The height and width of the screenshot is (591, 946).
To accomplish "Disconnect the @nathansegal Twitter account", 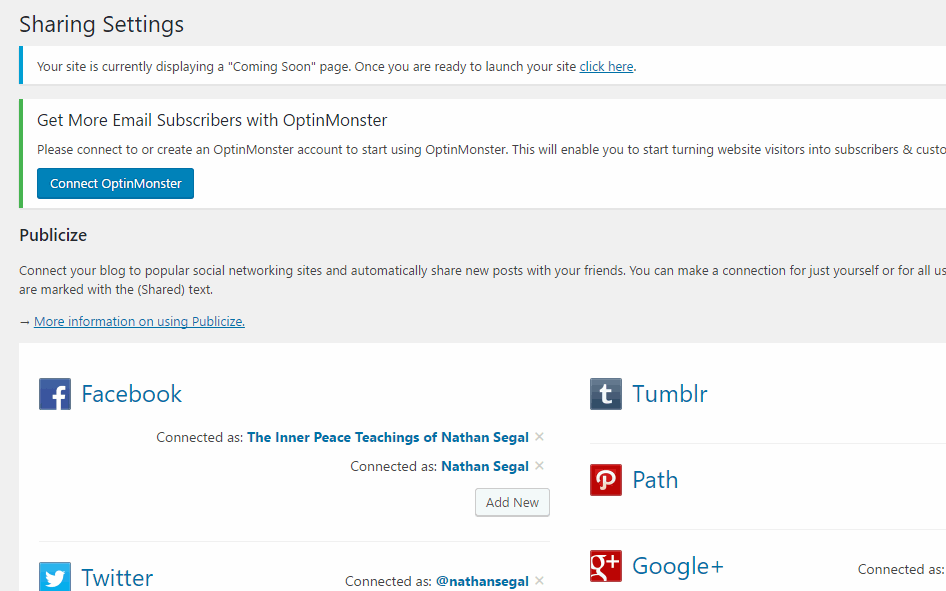I will point(540,581).
